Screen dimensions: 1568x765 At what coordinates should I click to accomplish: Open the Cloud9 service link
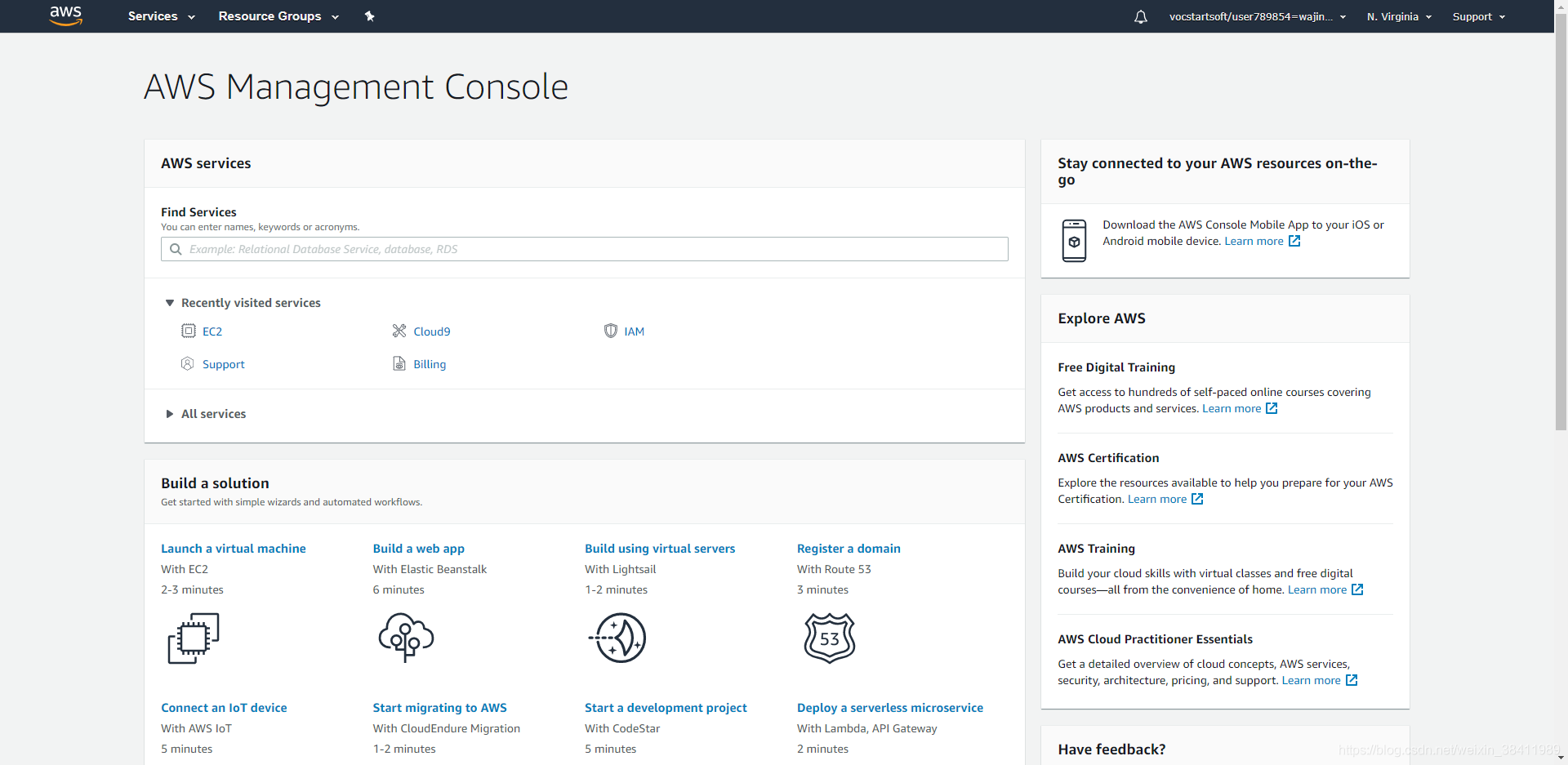point(431,331)
